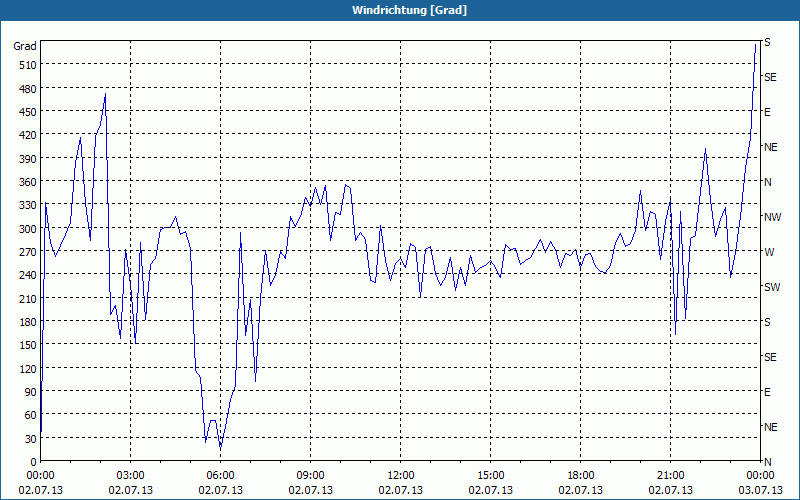Select the 18:00 time axis label
The image size is (800, 500).
[x=581, y=476]
